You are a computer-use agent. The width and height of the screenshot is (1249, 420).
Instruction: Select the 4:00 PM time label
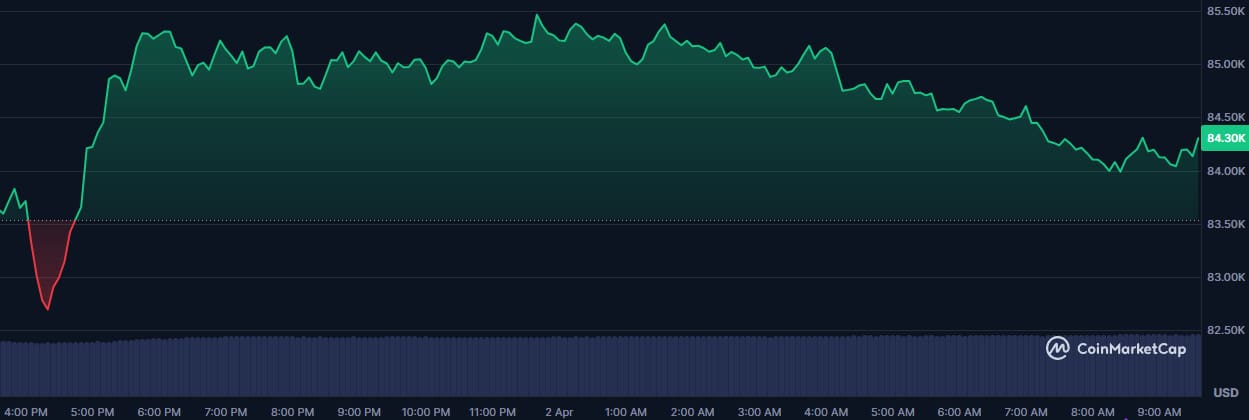point(25,411)
